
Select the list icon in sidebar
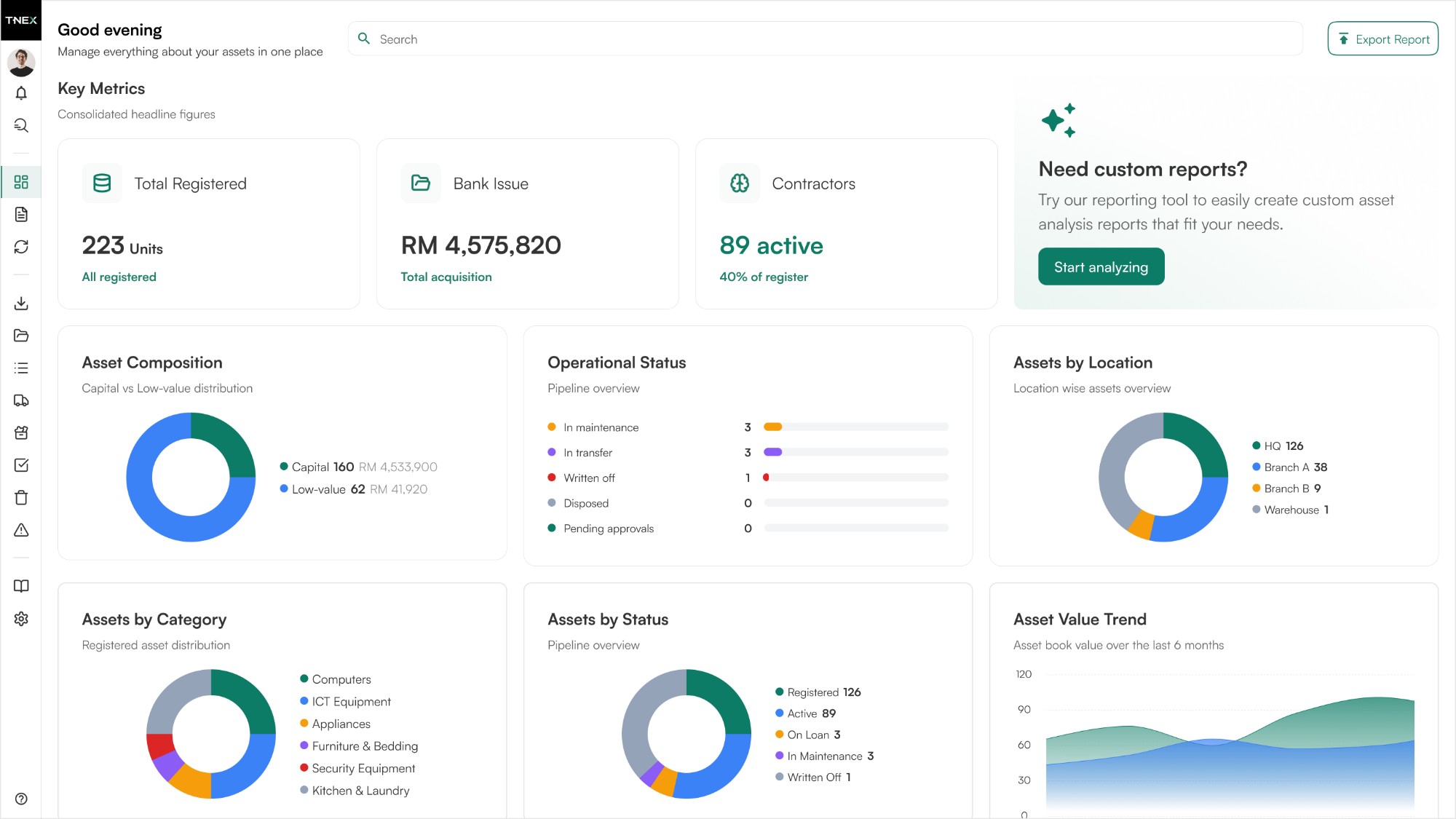[x=21, y=368]
